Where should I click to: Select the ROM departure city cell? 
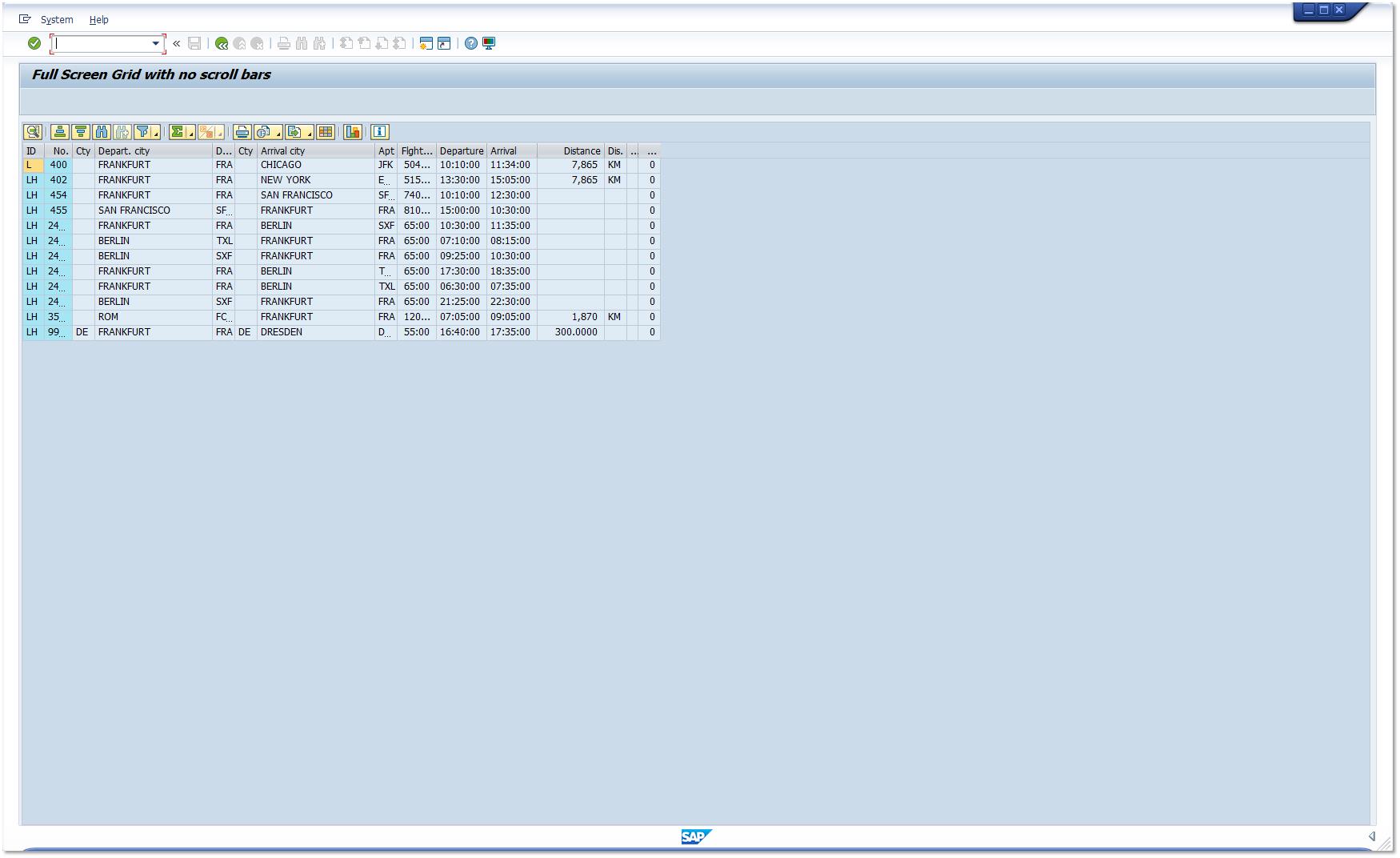coord(154,317)
